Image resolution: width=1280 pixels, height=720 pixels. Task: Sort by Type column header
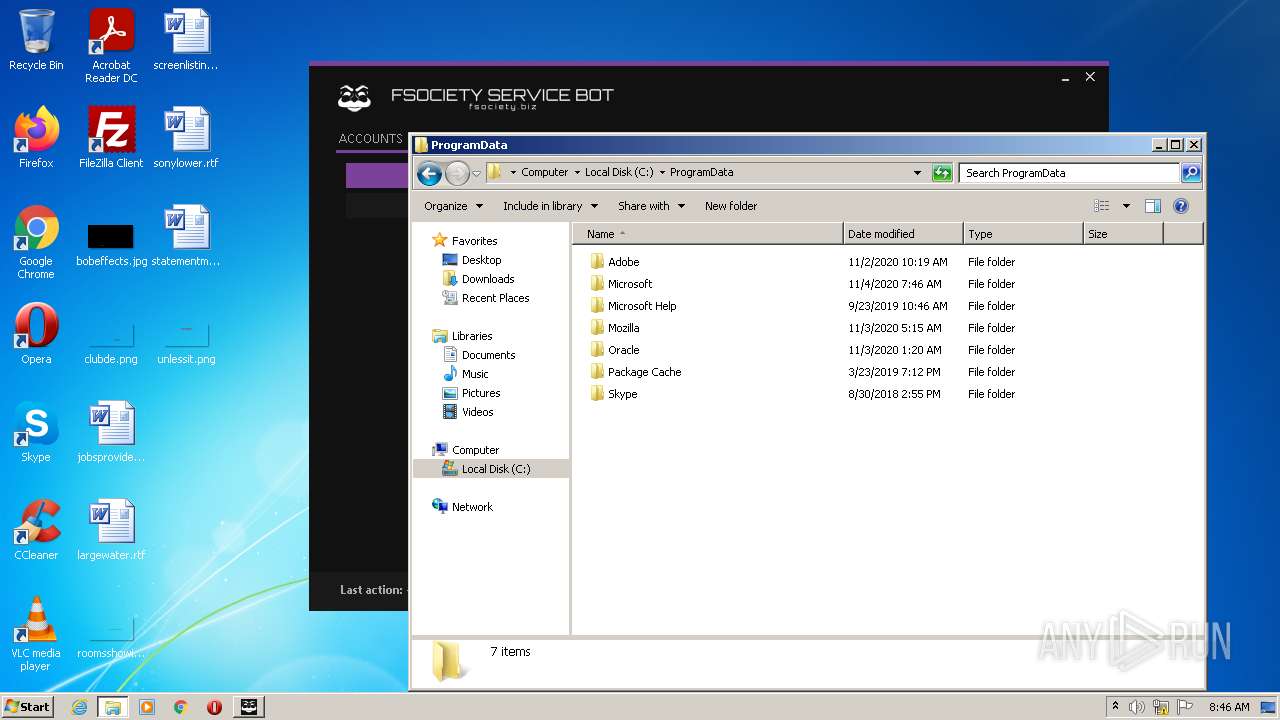coord(1023,234)
